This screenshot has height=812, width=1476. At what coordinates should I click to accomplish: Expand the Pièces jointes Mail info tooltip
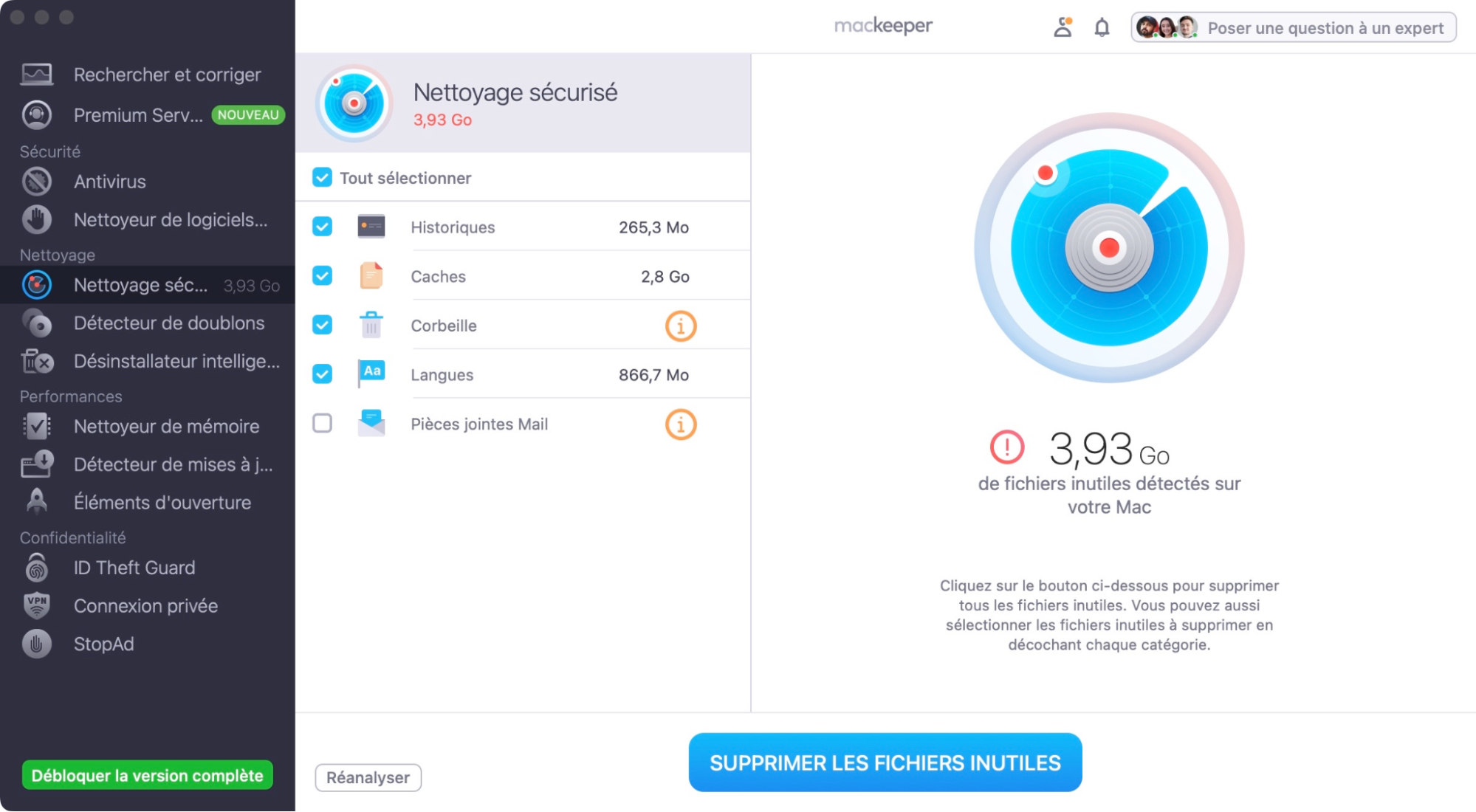click(x=681, y=424)
